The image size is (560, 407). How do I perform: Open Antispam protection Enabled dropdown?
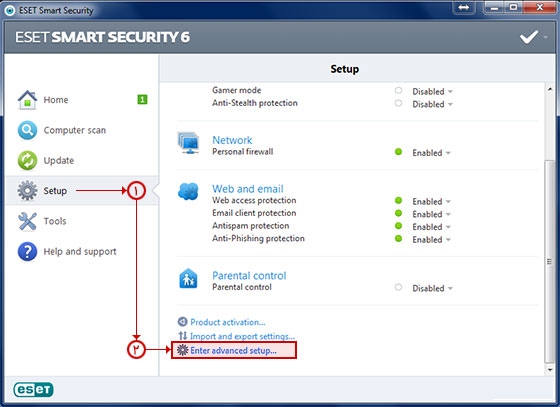(x=431, y=227)
